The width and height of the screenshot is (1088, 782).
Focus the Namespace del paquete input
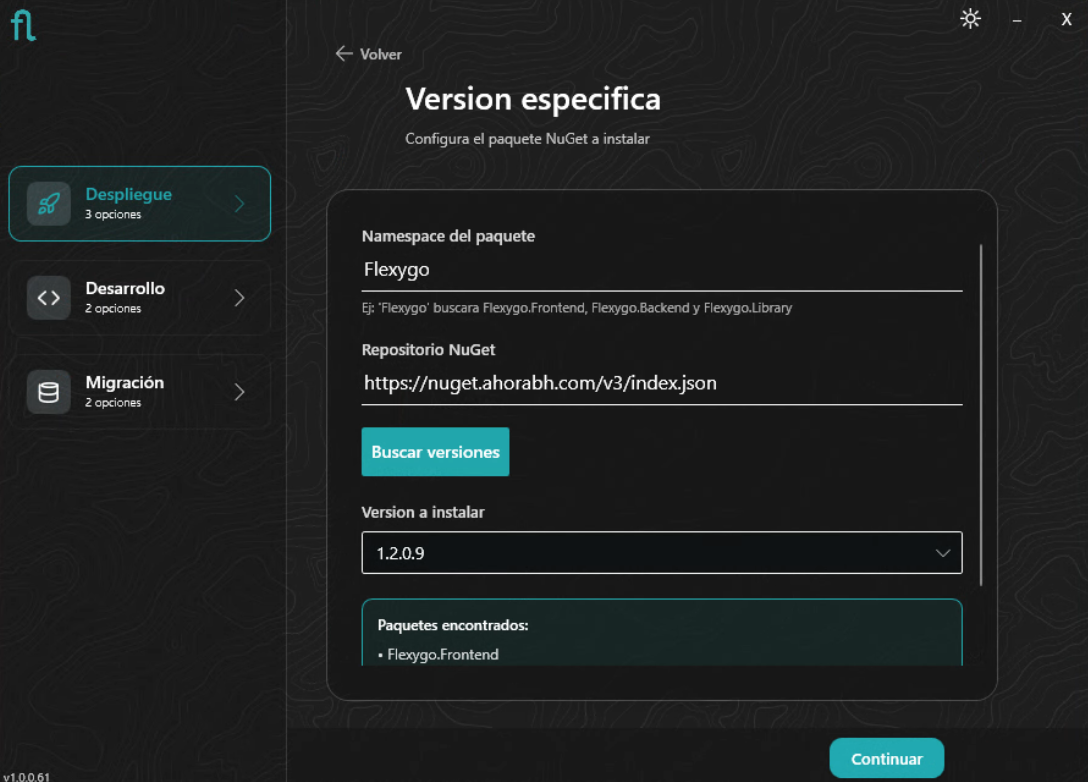[x=662, y=270]
